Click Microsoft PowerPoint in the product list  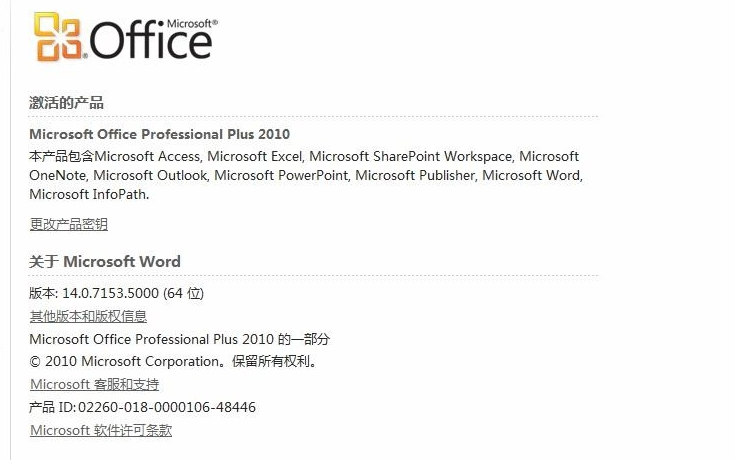pos(280,175)
